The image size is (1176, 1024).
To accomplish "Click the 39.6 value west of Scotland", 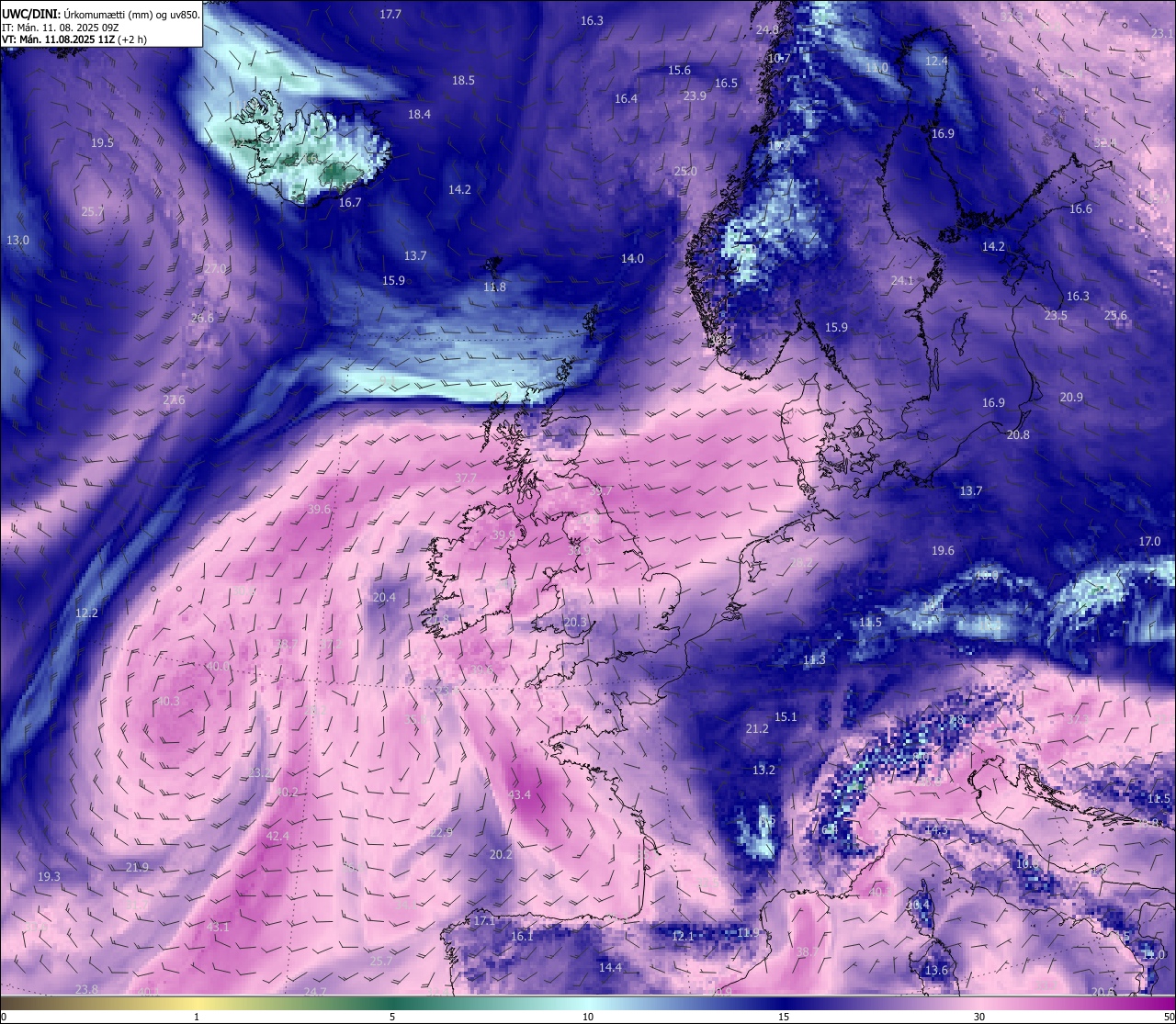I will (319, 509).
